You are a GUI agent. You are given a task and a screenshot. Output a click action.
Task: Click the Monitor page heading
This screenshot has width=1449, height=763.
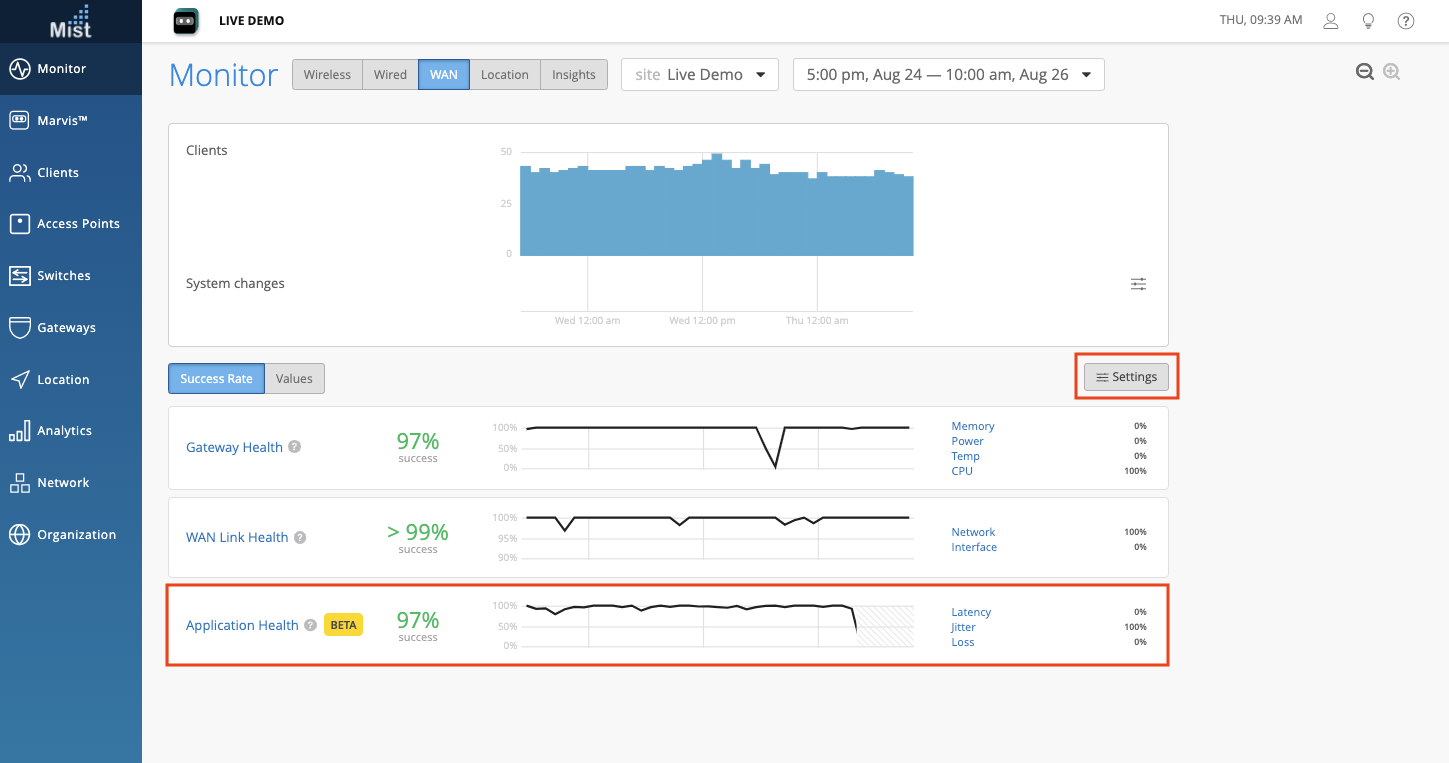pyautogui.click(x=224, y=75)
